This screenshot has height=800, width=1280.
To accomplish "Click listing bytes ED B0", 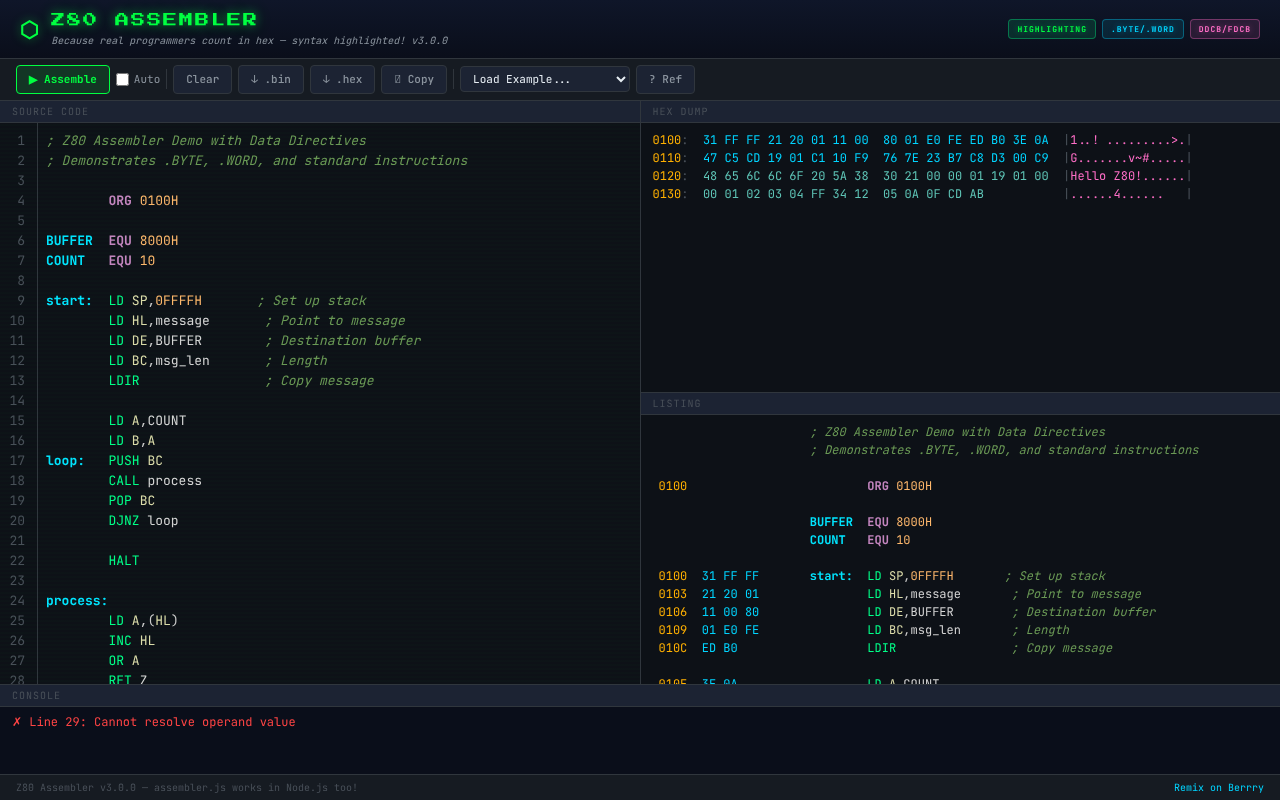I will point(720,648).
